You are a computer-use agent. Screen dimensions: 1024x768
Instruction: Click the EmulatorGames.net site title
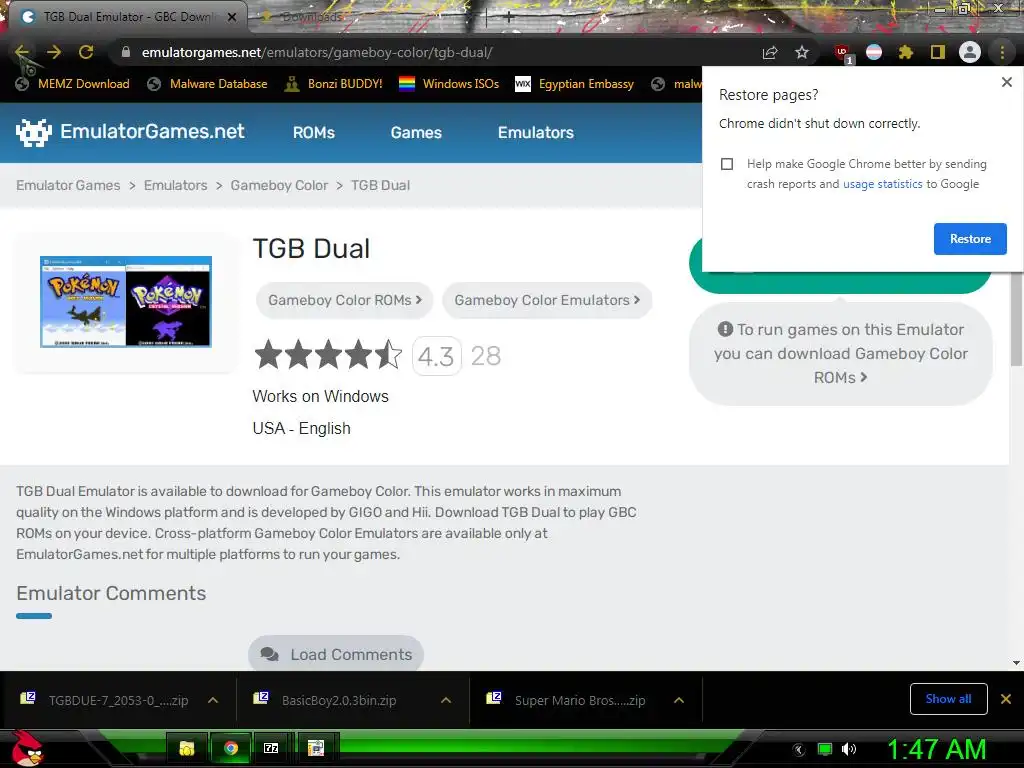(152, 131)
